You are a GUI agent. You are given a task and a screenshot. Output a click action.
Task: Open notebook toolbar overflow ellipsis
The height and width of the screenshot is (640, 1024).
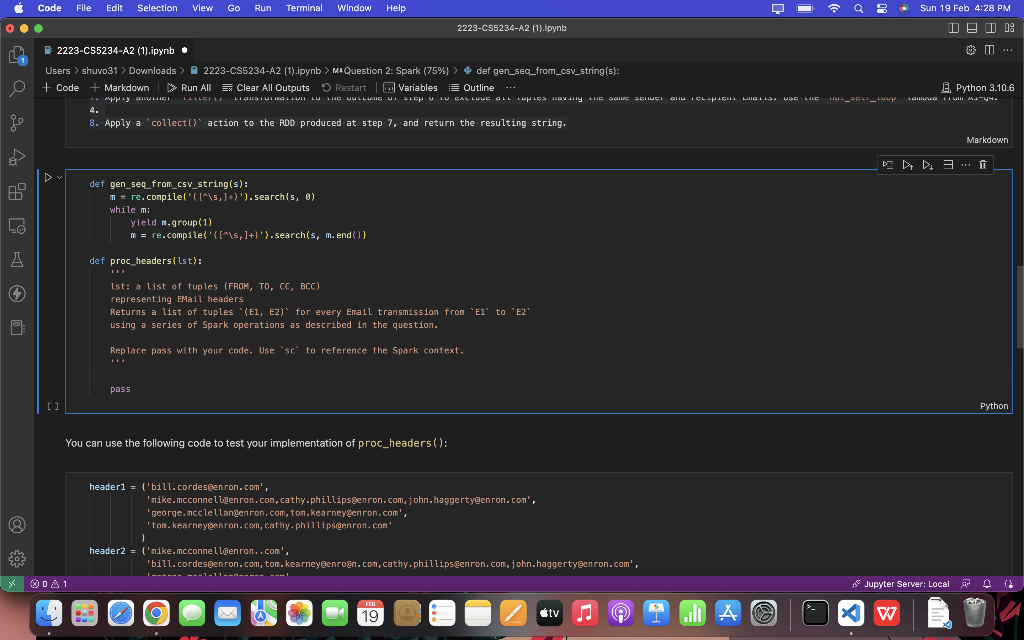click(x=511, y=88)
